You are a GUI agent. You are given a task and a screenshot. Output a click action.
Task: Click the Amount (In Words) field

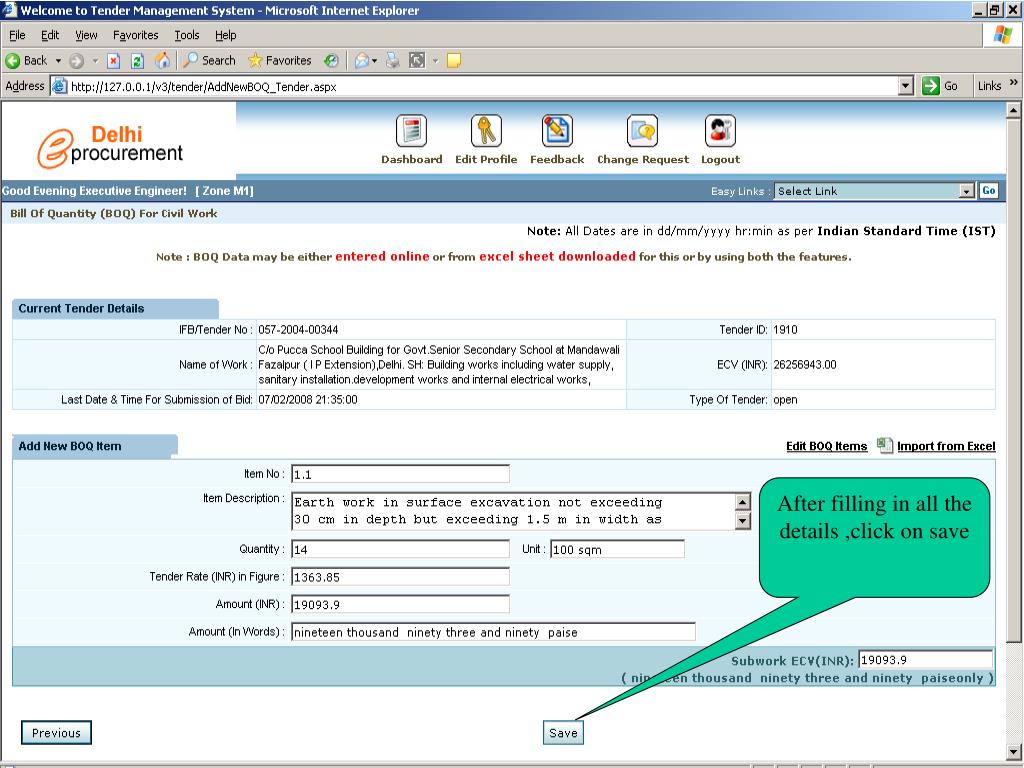click(x=493, y=632)
